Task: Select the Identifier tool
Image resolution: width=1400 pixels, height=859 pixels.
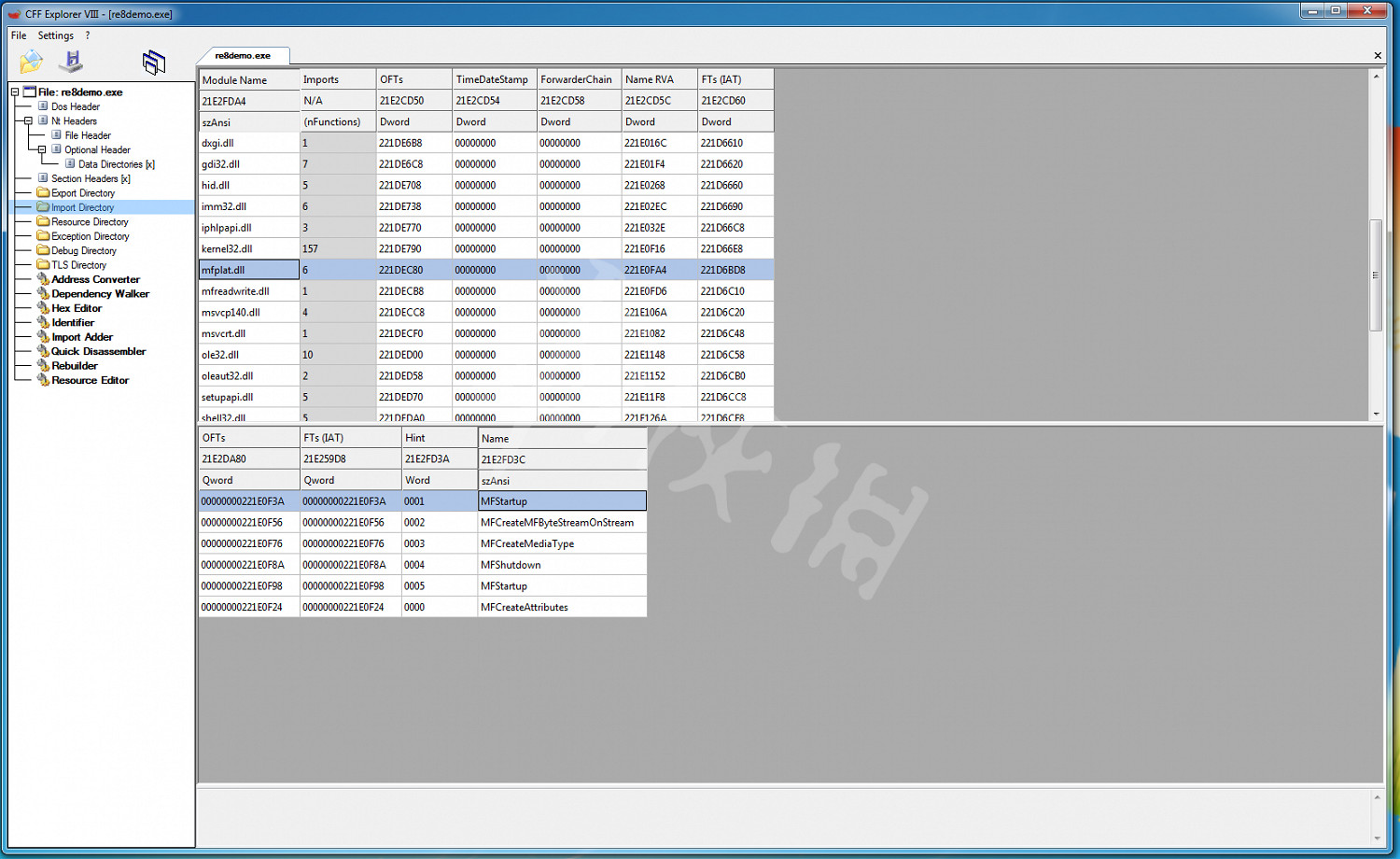Action: (73, 322)
